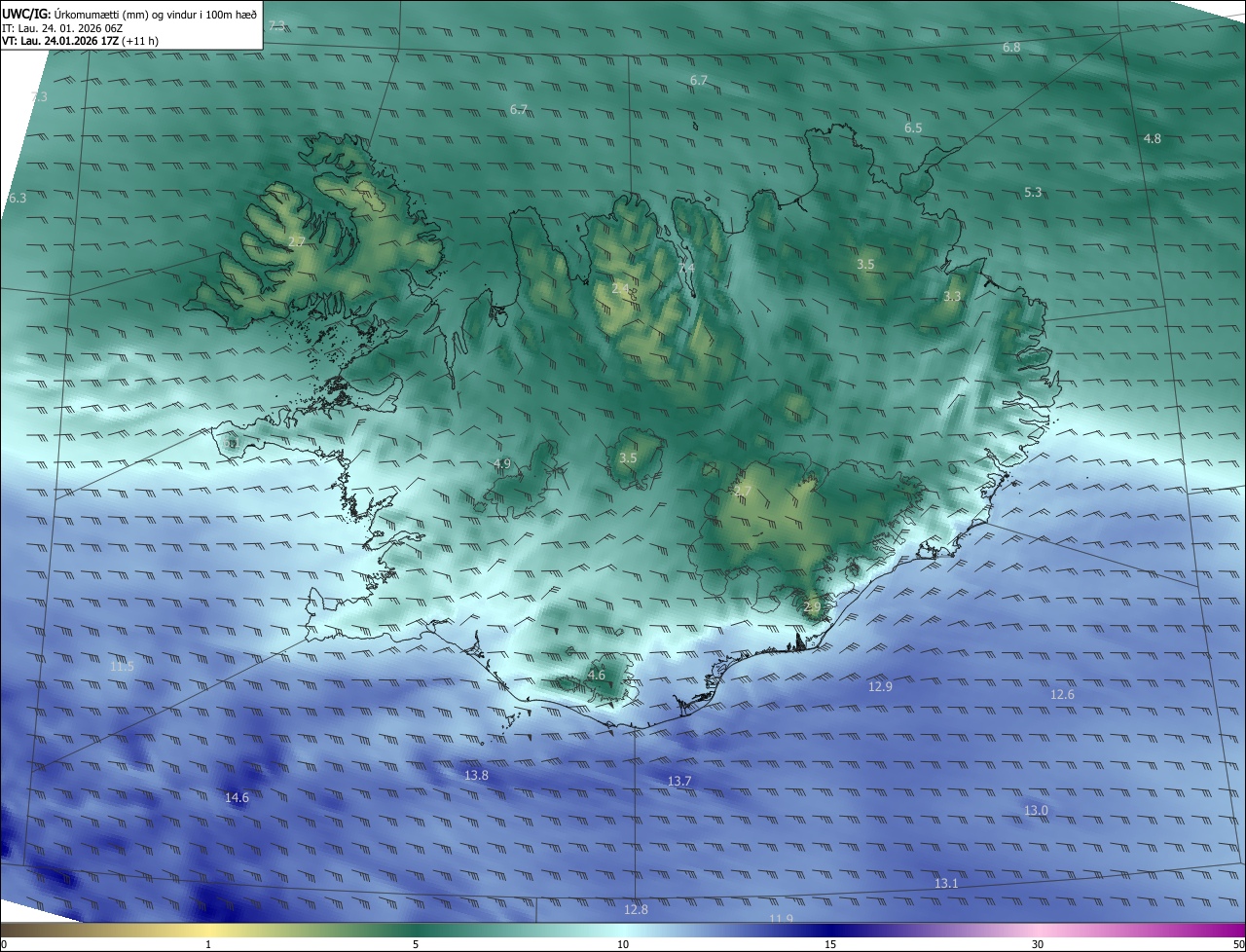Click the 4.8 value on the map
Image resolution: width=1246 pixels, height=952 pixels.
(x=1153, y=138)
